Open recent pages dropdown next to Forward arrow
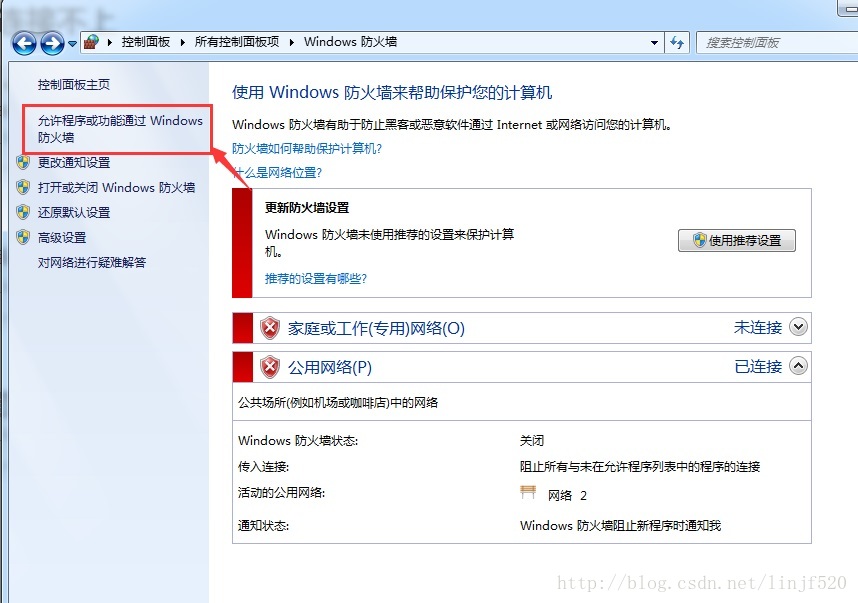Image resolution: width=858 pixels, height=603 pixels. click(x=72, y=44)
